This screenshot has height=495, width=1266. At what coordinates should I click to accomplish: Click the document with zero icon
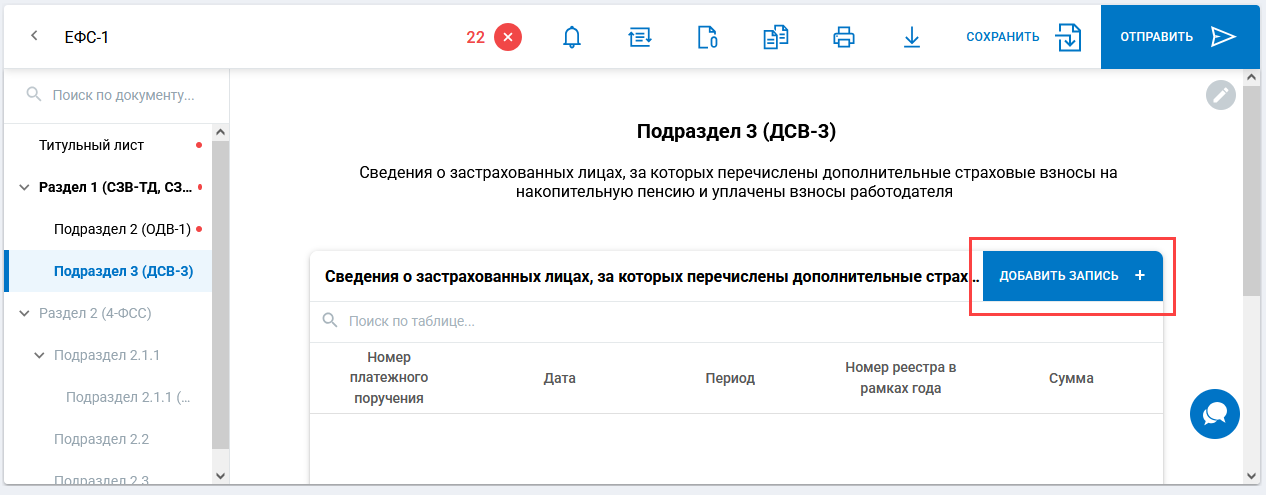(707, 37)
